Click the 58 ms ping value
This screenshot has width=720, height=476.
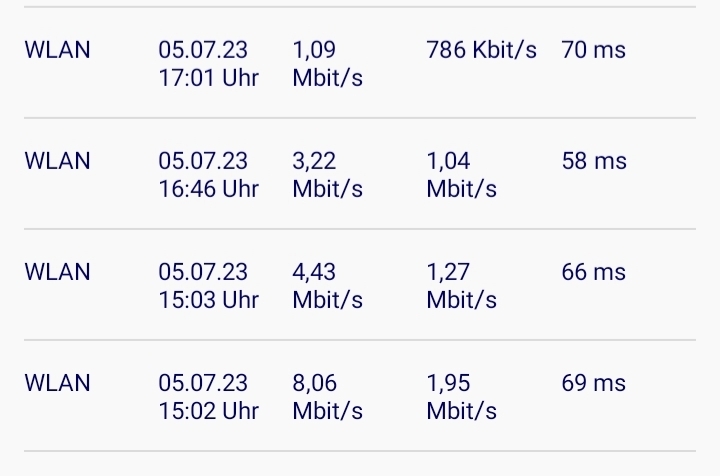click(594, 161)
